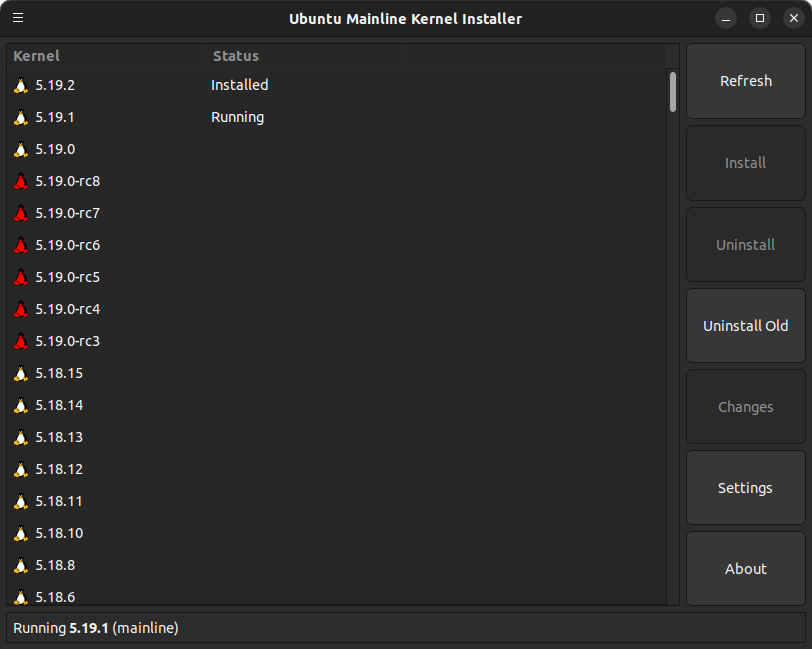
Task: Click red Tux icon beside 5.19.0-rc7
Action: [x=21, y=213]
